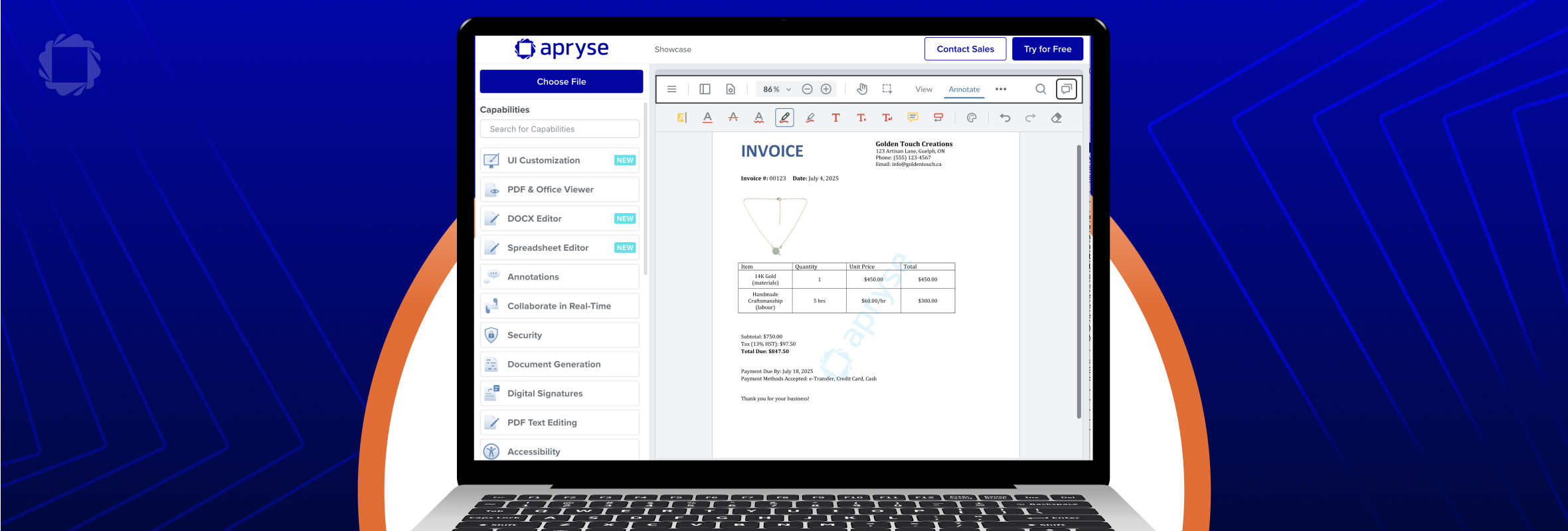Switch to the Annotate tab
This screenshot has width=1568, height=531.
(x=964, y=89)
